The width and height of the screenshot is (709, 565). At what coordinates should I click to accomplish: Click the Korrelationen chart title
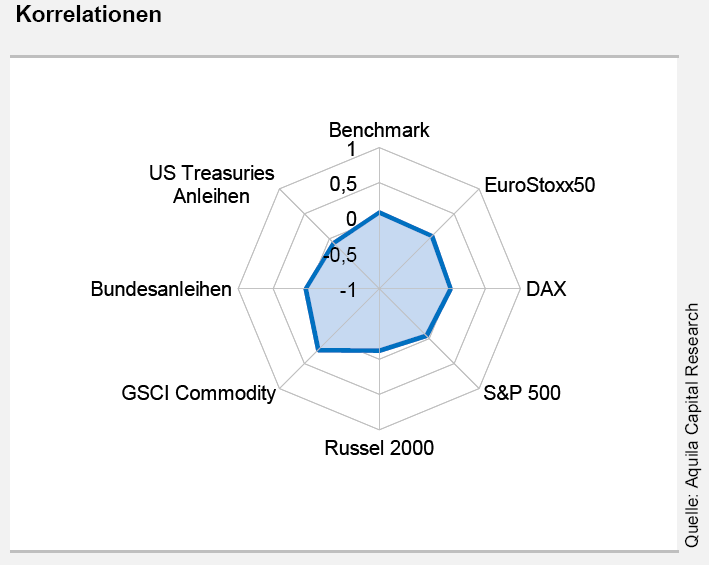89,17
